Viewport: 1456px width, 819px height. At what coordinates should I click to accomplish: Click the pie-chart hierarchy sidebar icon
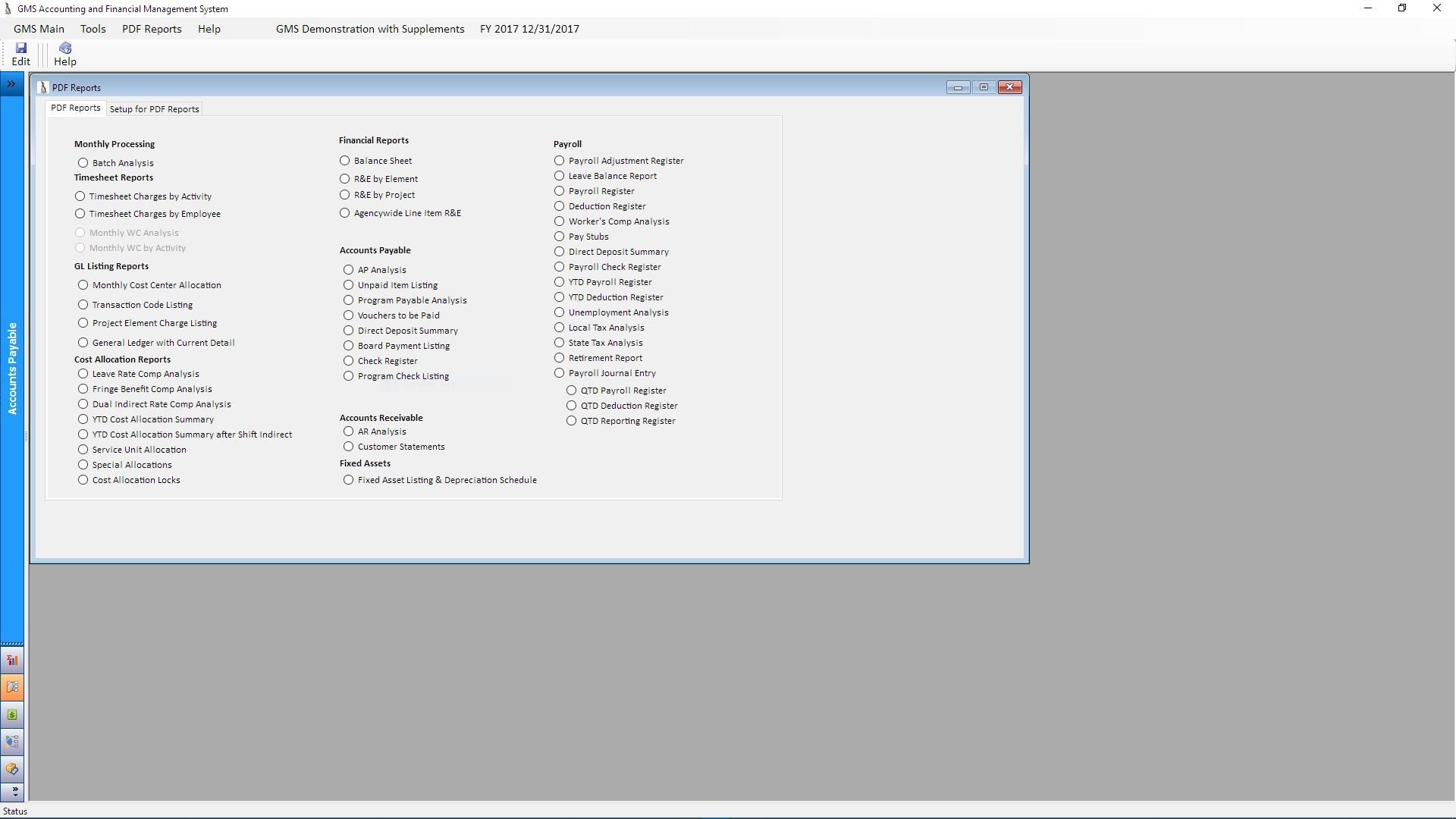tap(12, 742)
